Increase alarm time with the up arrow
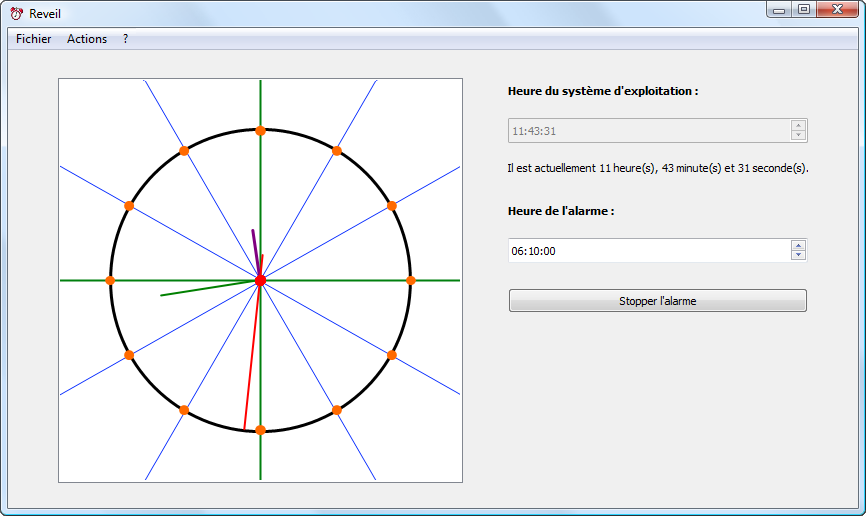 (798, 245)
